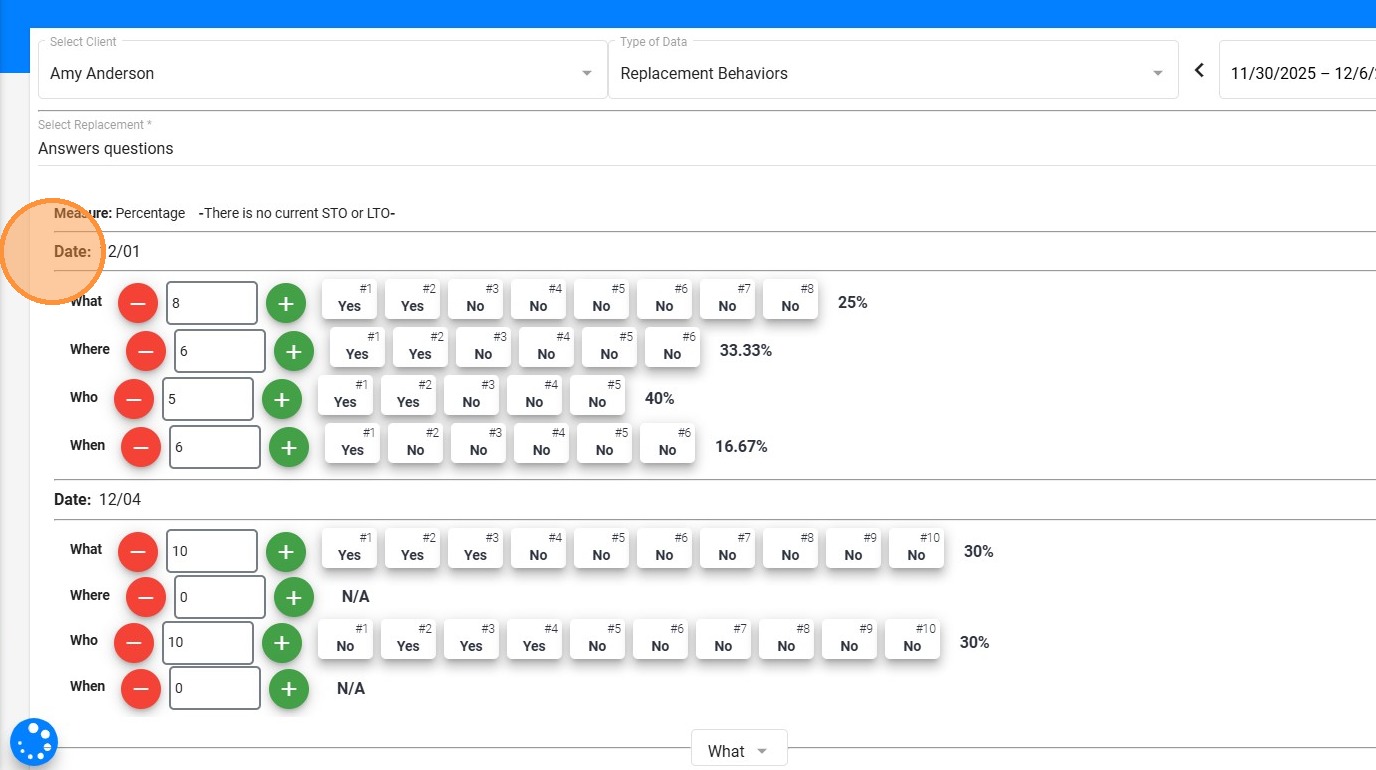Screen dimensions: 1376x770
Task: Open the Select Client dropdown
Action: pos(322,73)
